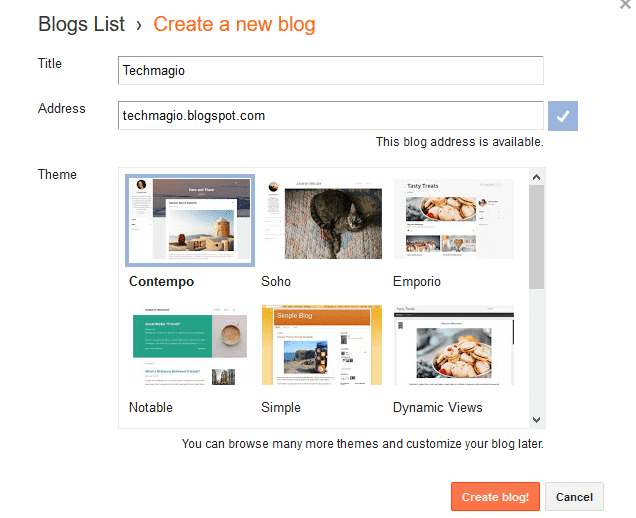Click the Dynamic Views name label
Screen dimensions: 636x518
[438, 408]
